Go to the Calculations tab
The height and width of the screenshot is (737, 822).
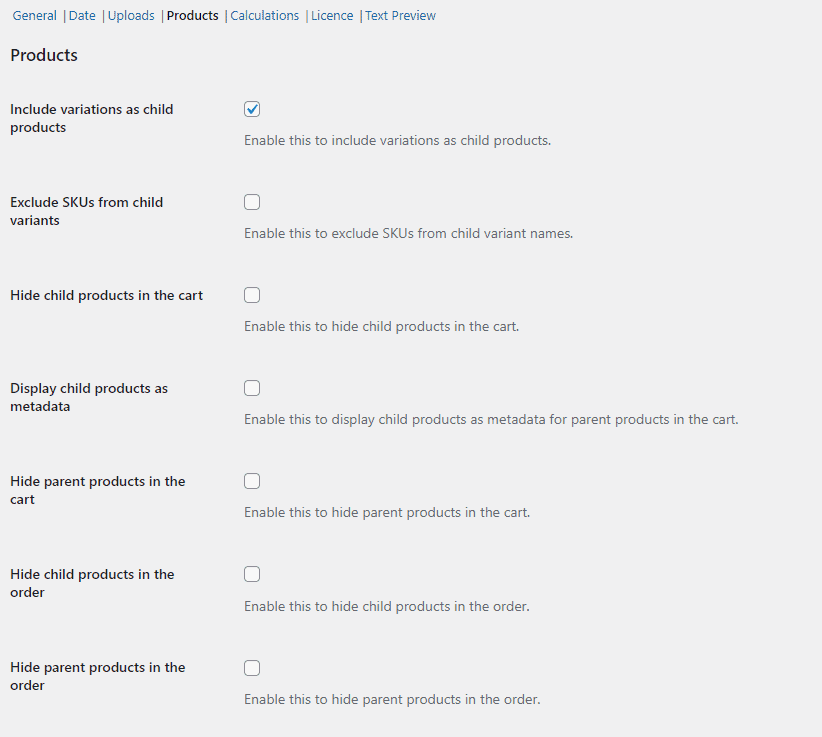(265, 16)
